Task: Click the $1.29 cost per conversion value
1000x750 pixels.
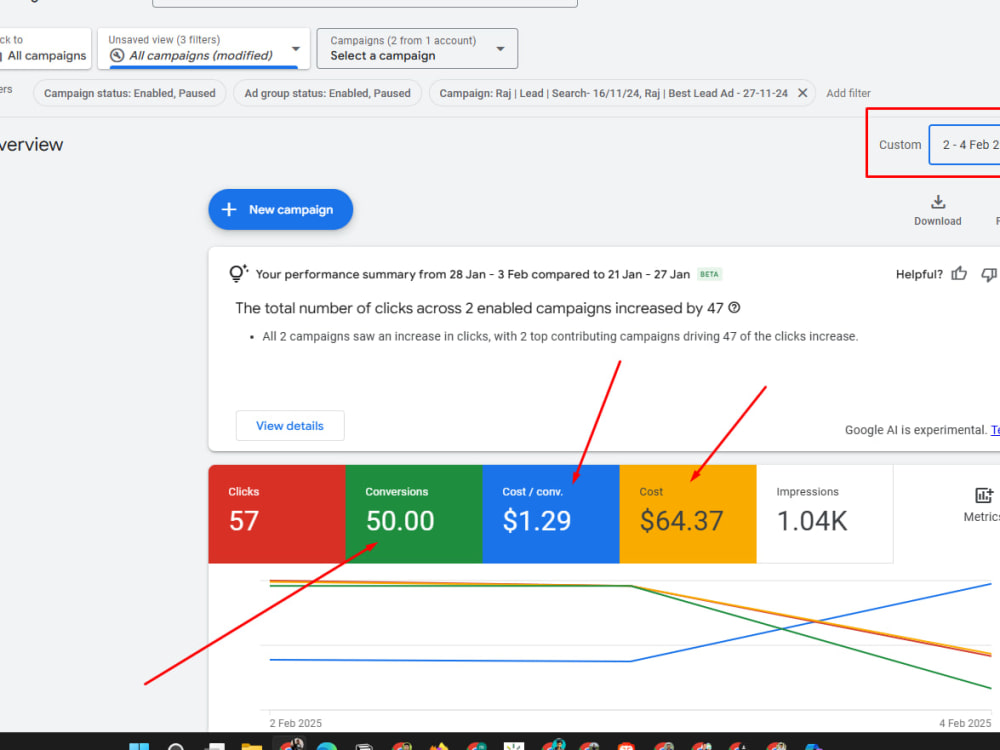Action: [x=537, y=521]
